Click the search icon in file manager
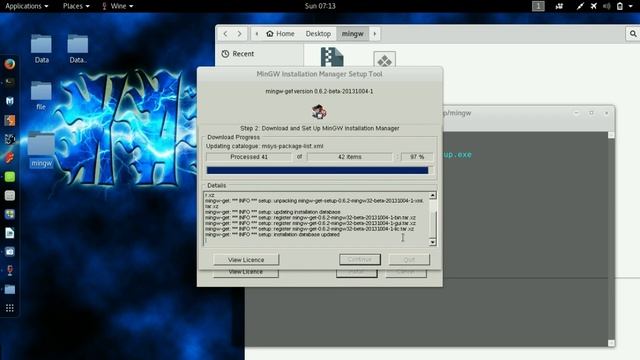Viewport: 640px width, 360px height. (x=633, y=34)
